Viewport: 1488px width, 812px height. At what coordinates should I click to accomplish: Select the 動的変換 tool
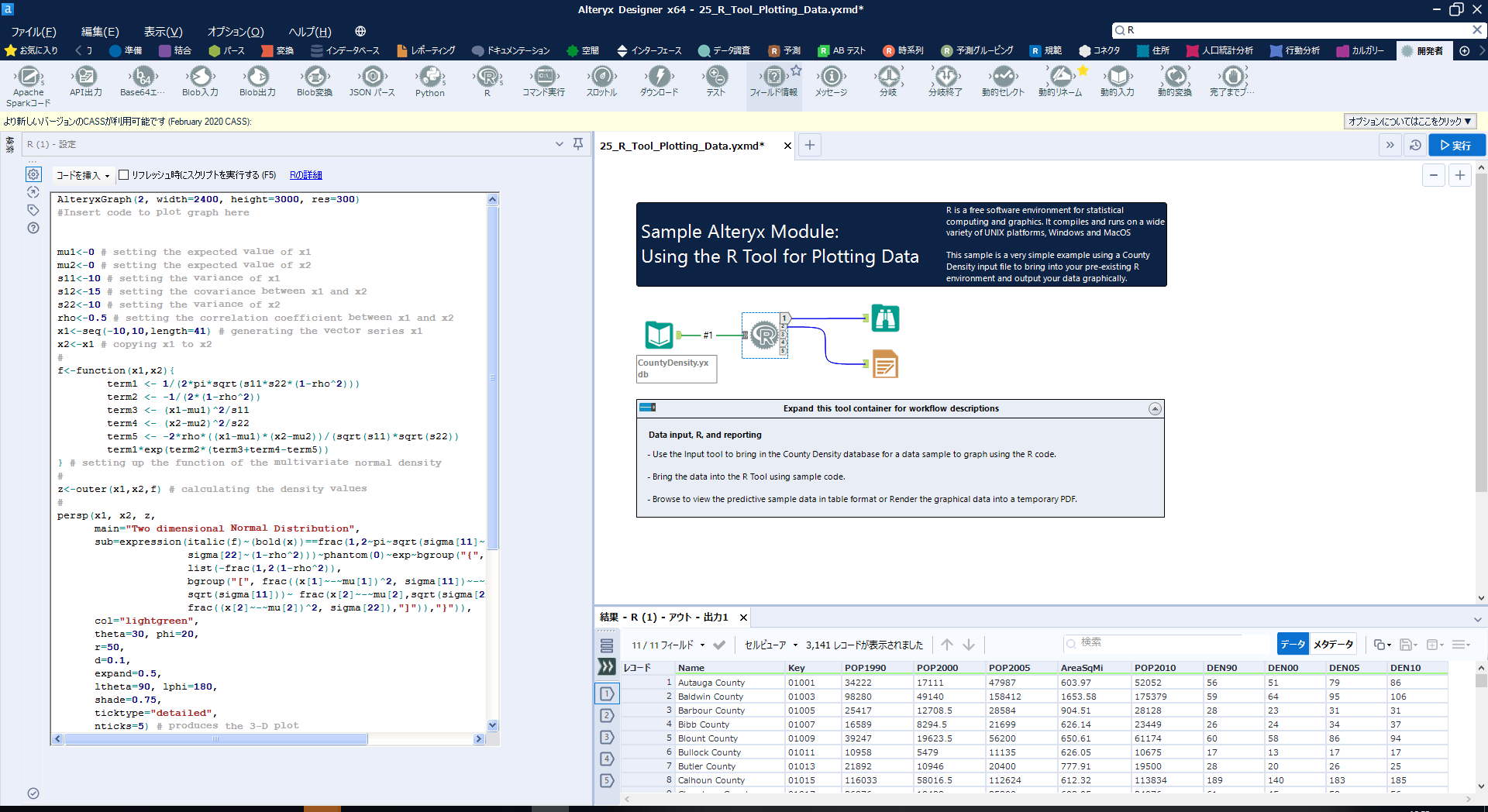pos(1175,81)
